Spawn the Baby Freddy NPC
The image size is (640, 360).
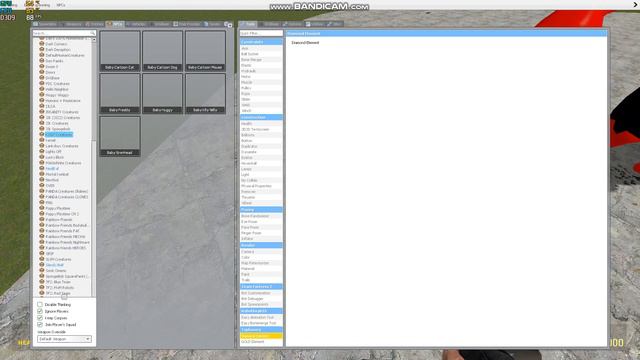tap(120, 93)
